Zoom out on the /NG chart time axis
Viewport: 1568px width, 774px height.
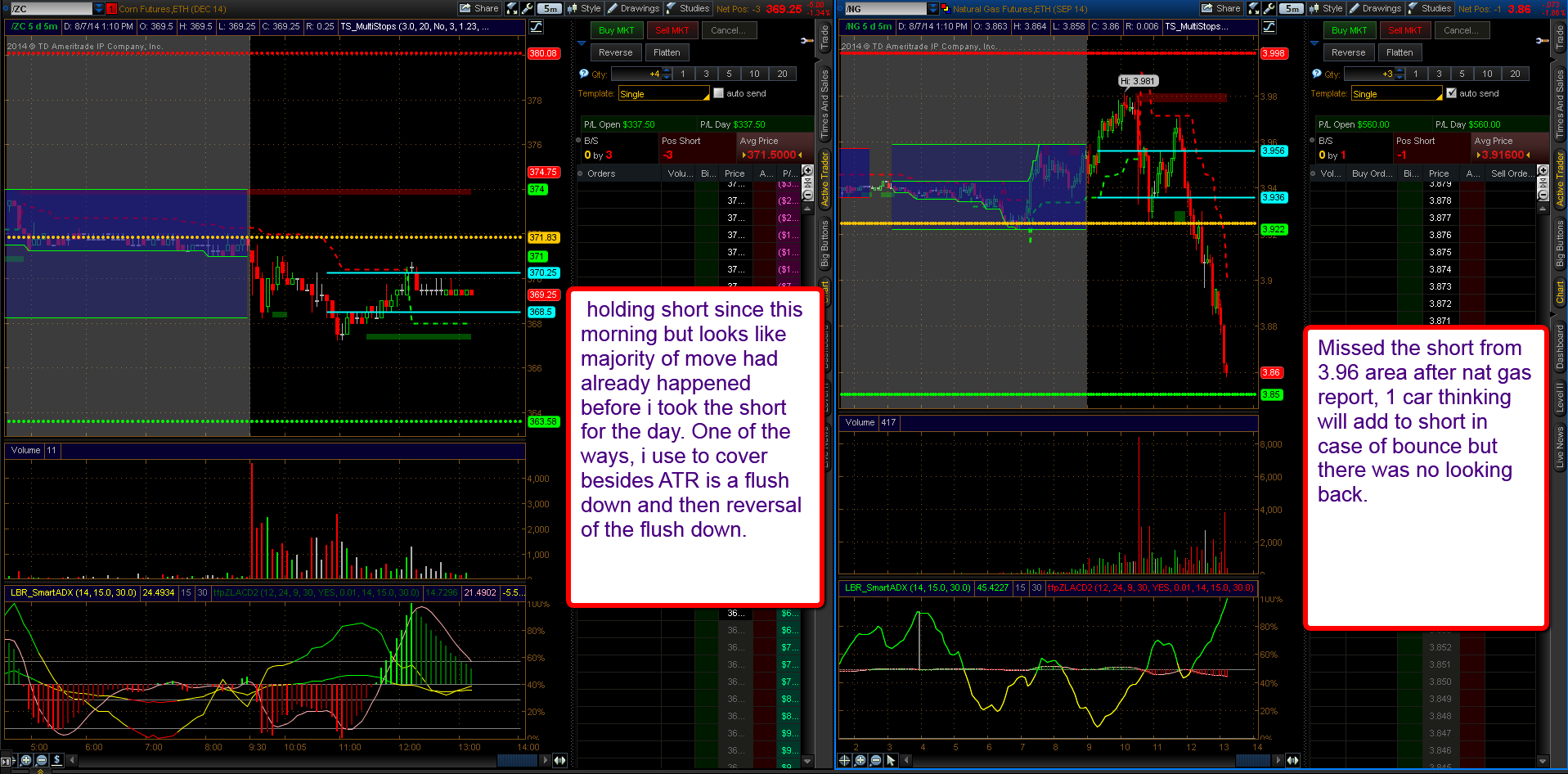tap(876, 760)
